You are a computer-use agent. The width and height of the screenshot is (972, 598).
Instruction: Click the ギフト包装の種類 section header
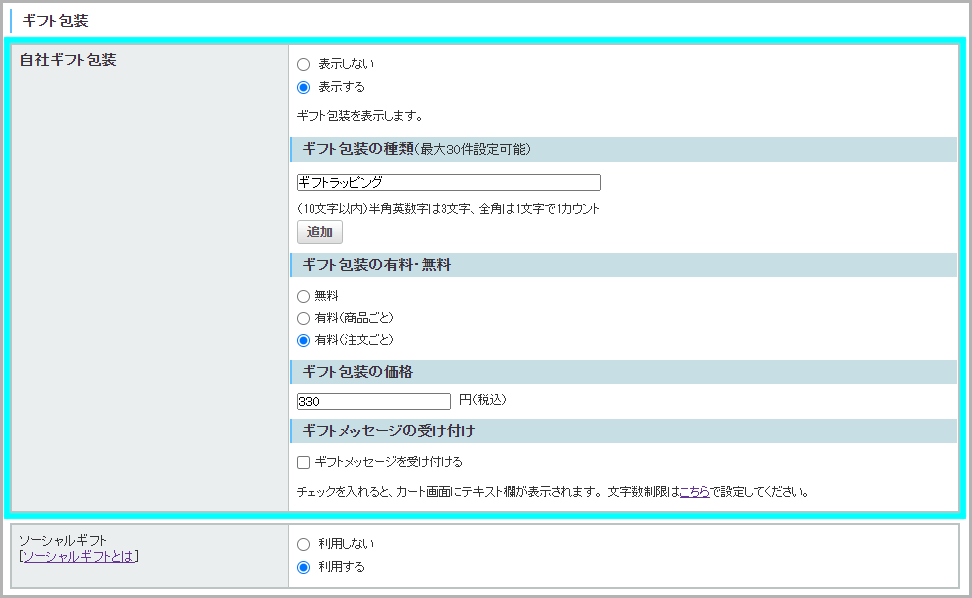point(624,149)
